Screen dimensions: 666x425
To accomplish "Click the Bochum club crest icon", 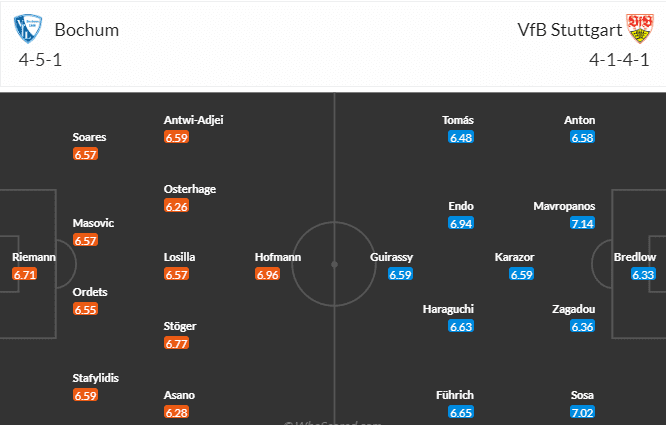I will [x=30, y=29].
